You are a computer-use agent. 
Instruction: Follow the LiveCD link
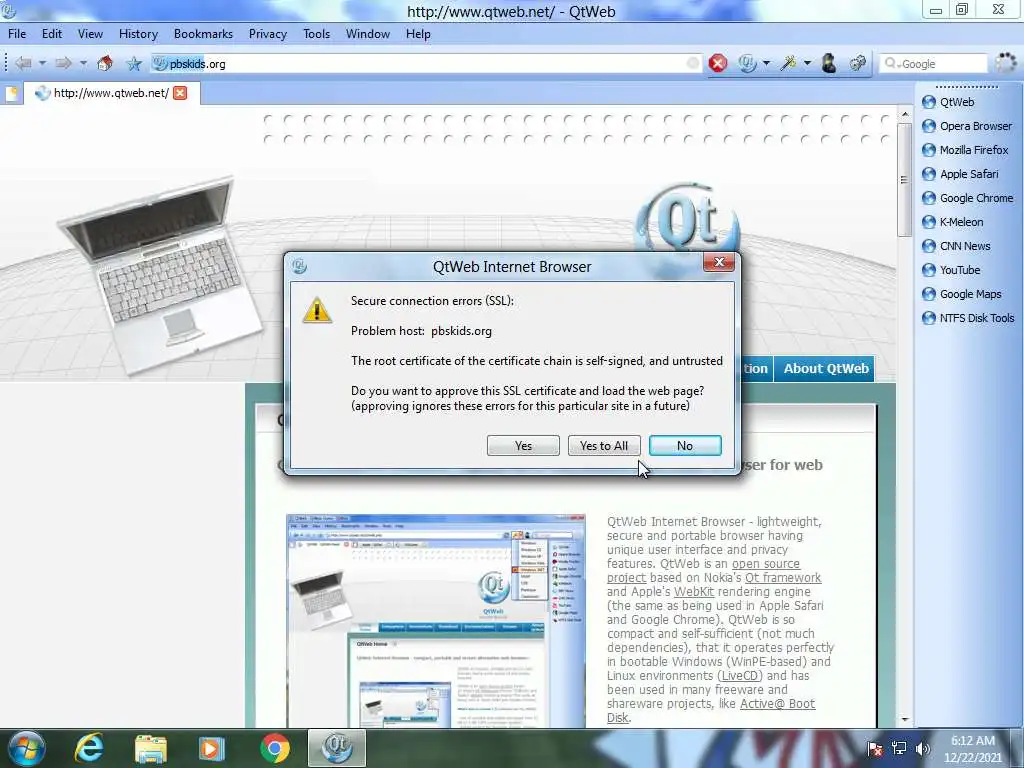coord(740,676)
